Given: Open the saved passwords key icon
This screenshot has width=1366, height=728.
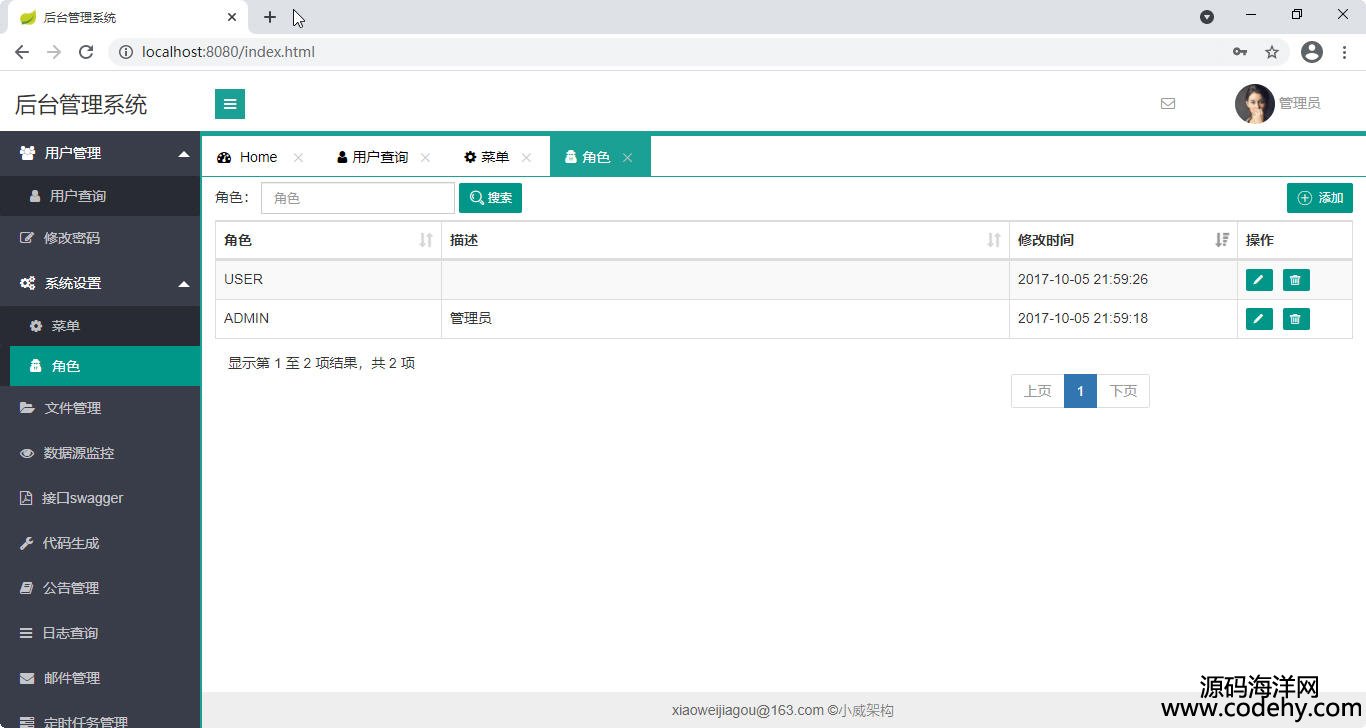Looking at the screenshot, I should (1240, 52).
